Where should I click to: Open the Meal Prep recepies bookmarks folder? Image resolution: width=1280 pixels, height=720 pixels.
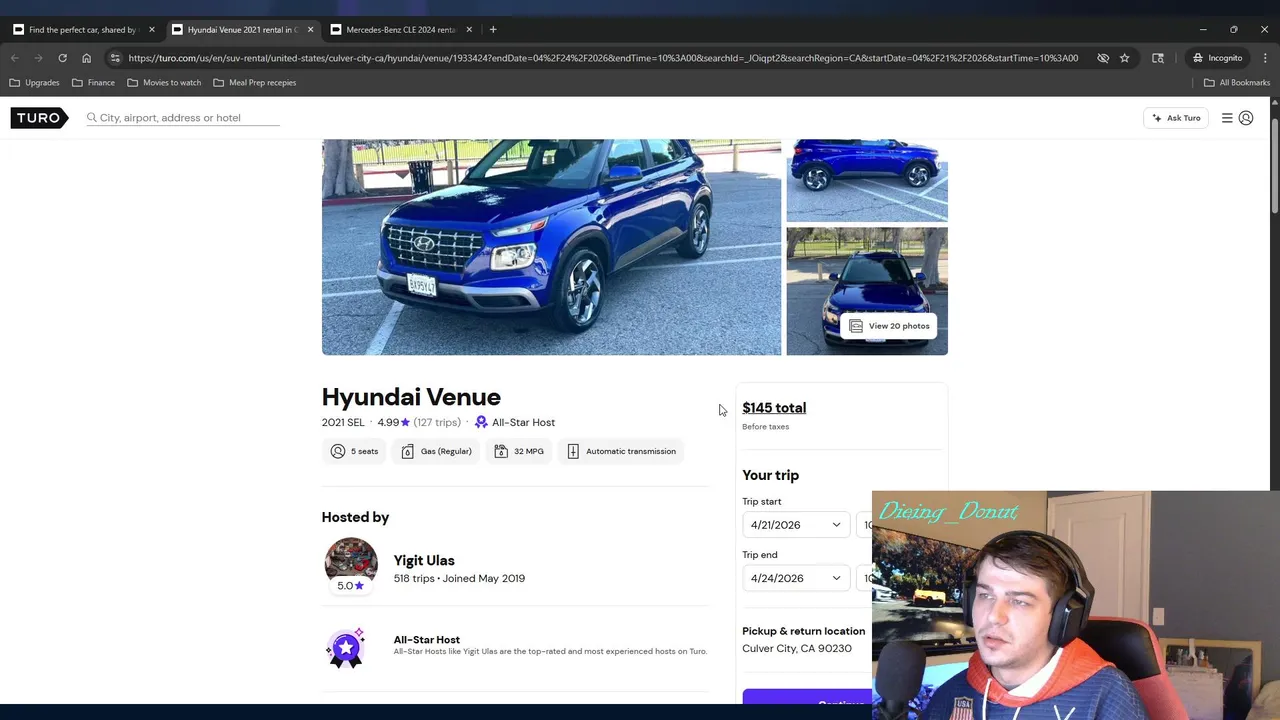point(255,83)
